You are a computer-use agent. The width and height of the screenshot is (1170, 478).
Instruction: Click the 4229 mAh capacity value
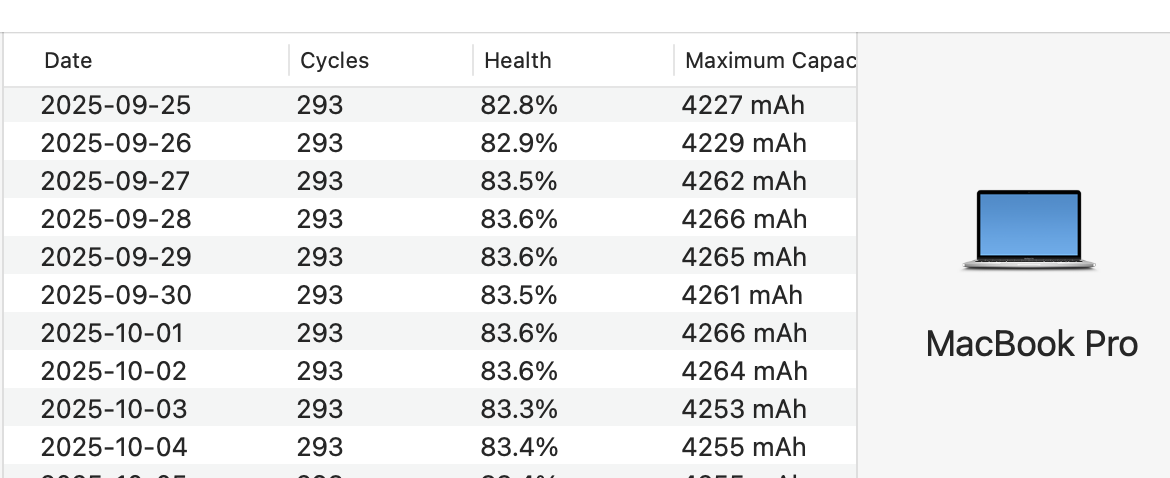click(743, 143)
